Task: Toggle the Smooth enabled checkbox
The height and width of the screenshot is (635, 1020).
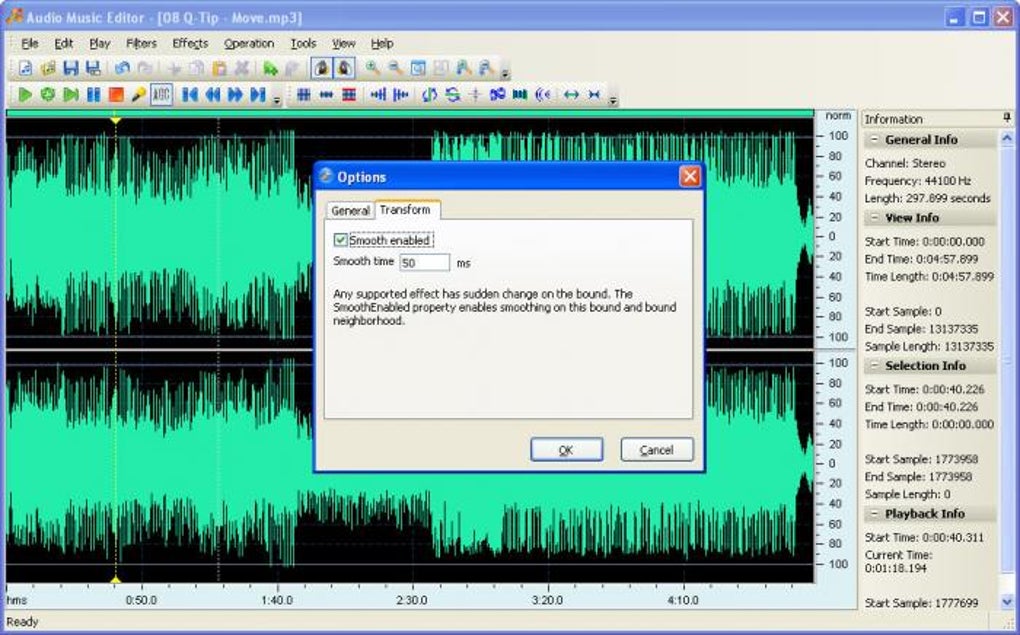Action: tap(340, 240)
